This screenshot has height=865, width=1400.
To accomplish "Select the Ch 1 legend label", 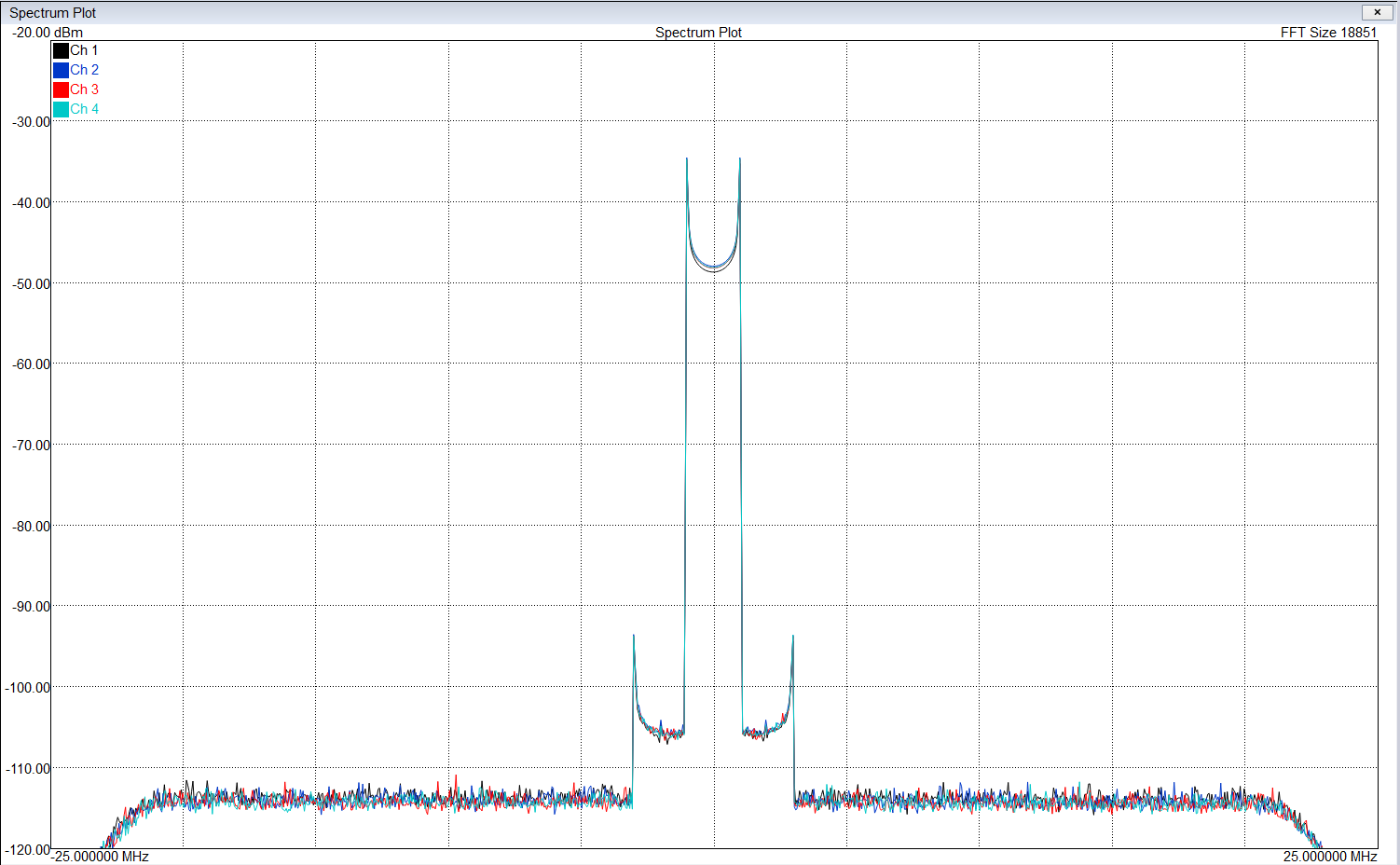I will pos(84,50).
